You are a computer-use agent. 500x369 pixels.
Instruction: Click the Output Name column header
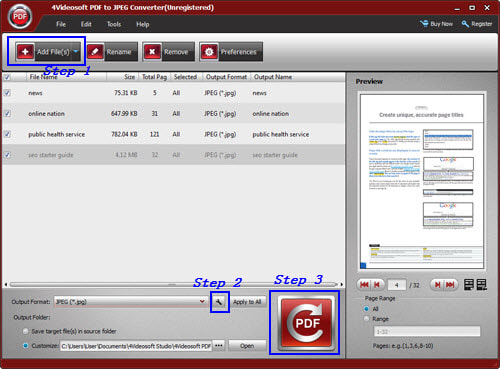273,77
